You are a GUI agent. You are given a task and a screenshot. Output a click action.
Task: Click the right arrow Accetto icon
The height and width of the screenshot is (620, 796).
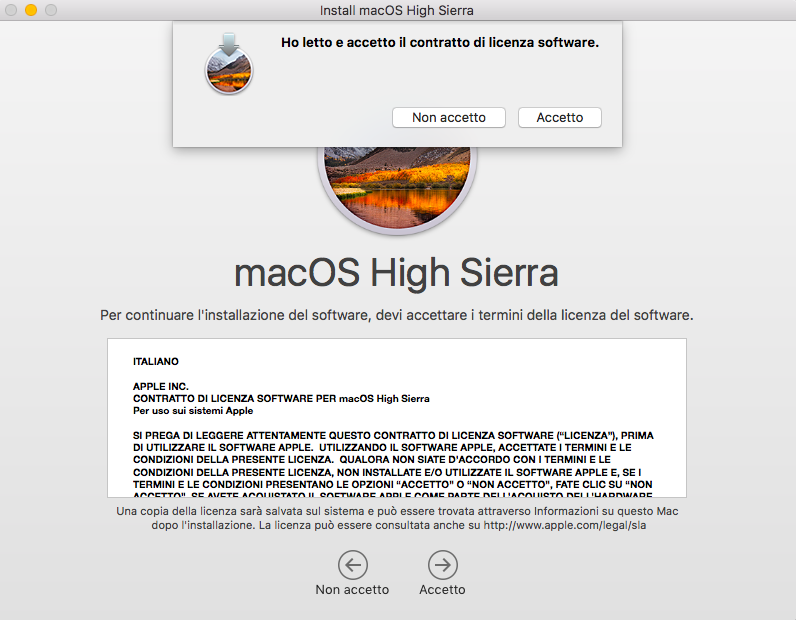pyautogui.click(x=443, y=565)
